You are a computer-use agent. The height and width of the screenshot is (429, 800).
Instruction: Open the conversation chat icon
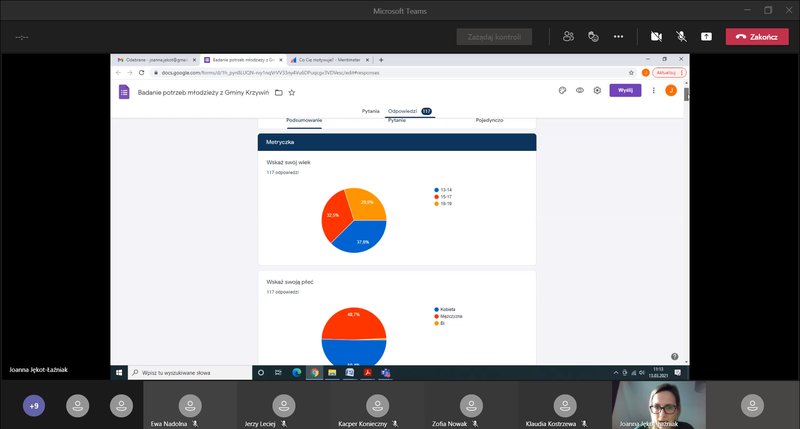pyautogui.click(x=593, y=36)
